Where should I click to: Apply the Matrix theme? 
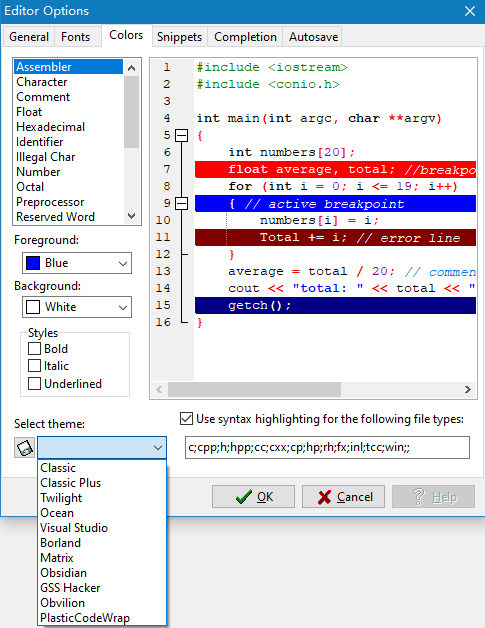102,558
